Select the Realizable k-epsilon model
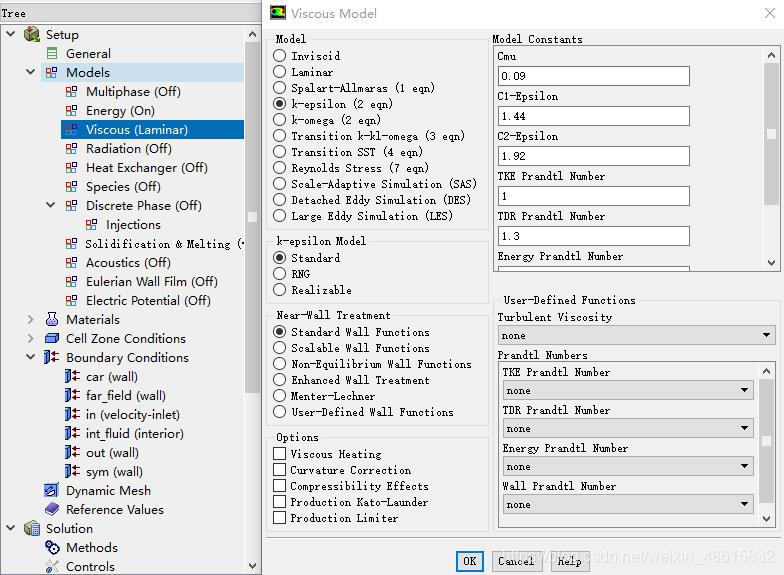 click(280, 290)
